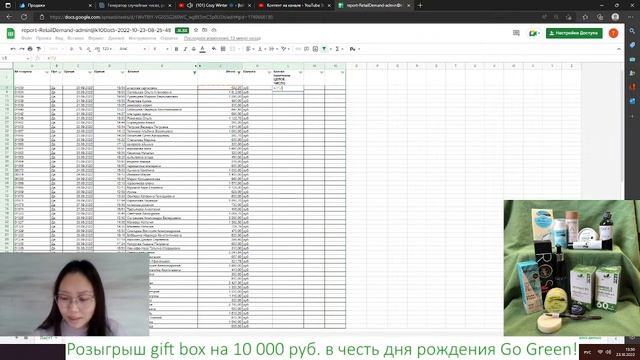The height and width of the screenshot is (360, 640).
Task: Open the font family dropdown
Action: [133, 49]
